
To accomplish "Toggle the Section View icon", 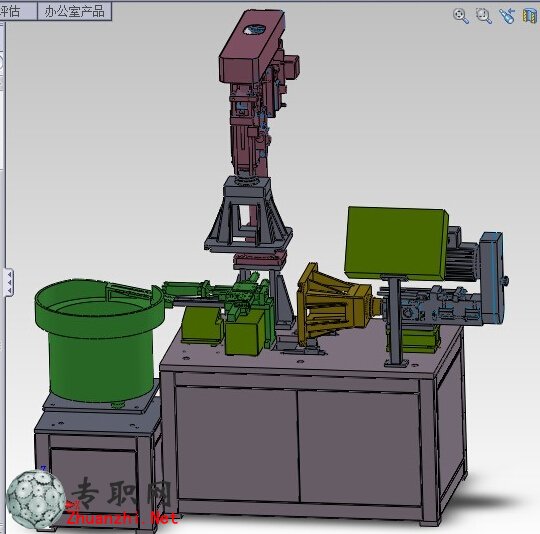I will click(530, 15).
